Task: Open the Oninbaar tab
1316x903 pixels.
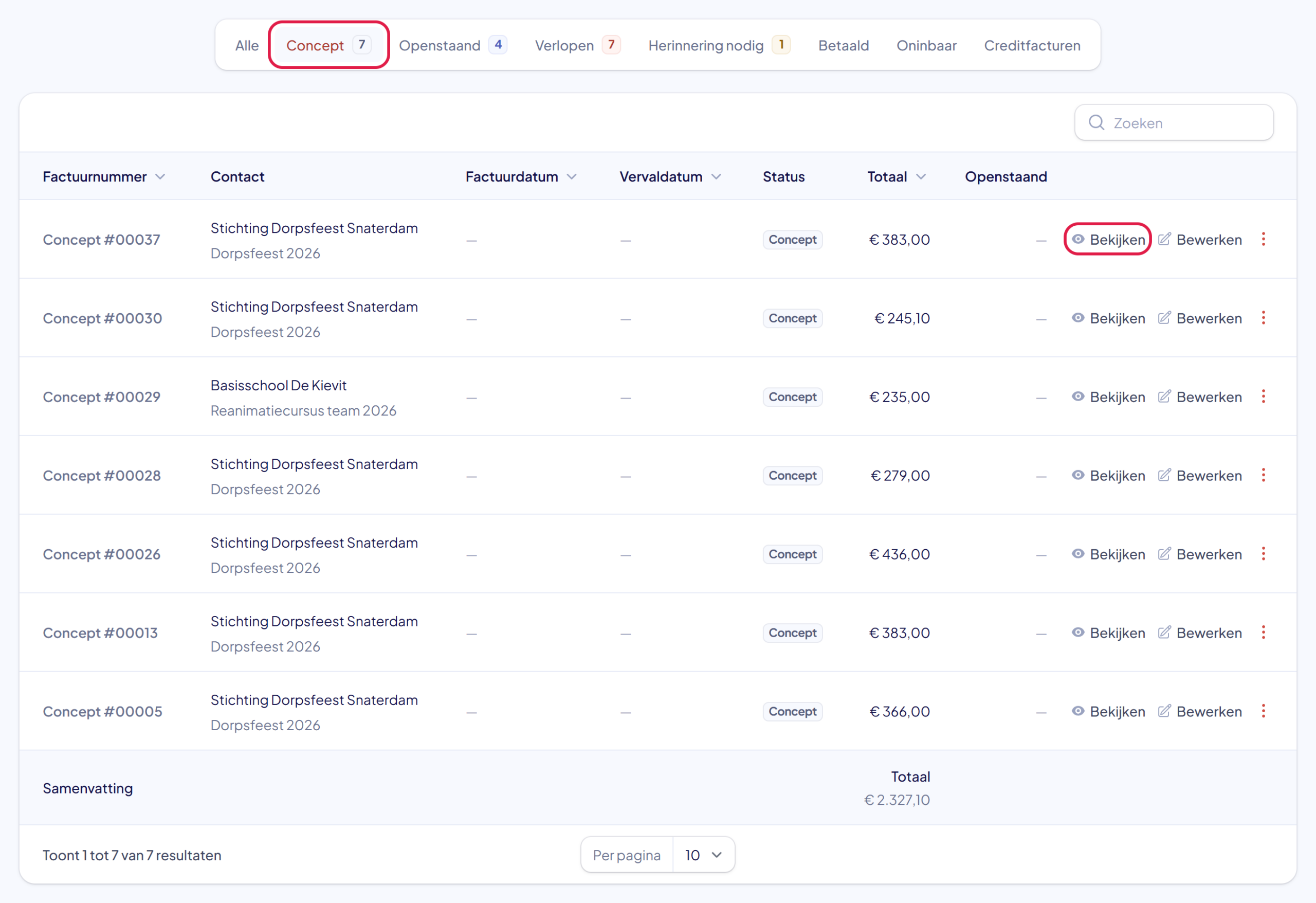Action: pos(926,45)
